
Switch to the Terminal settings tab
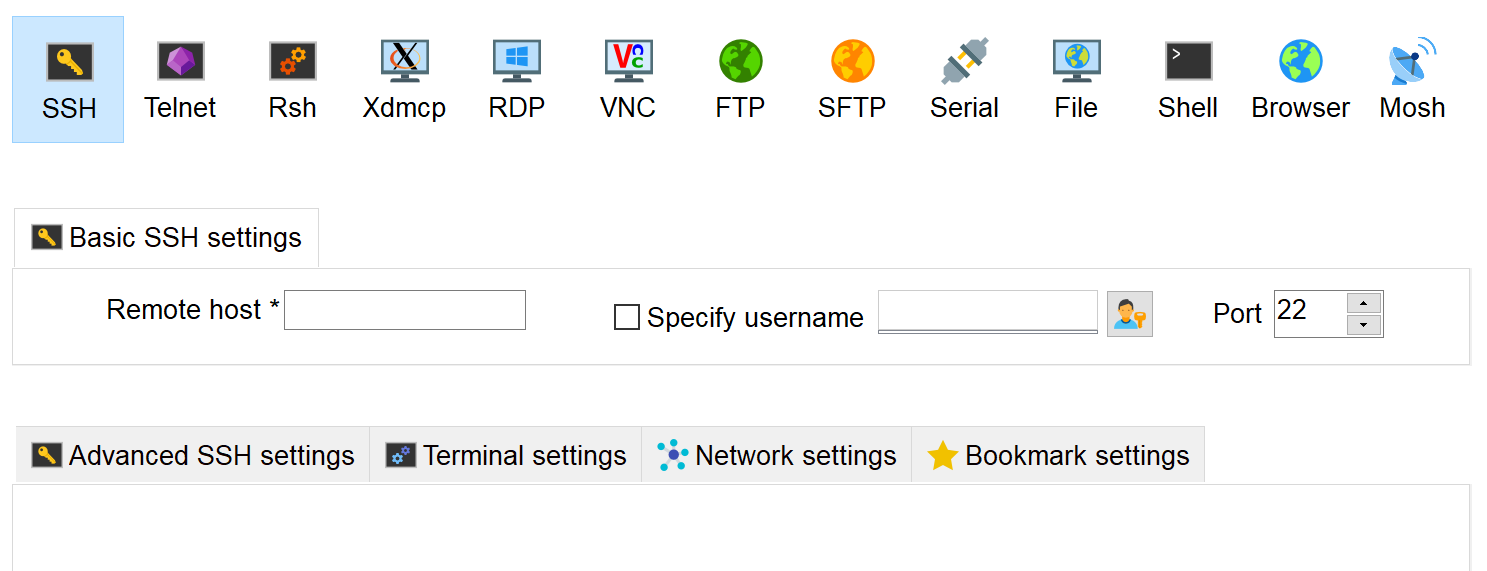click(x=506, y=456)
